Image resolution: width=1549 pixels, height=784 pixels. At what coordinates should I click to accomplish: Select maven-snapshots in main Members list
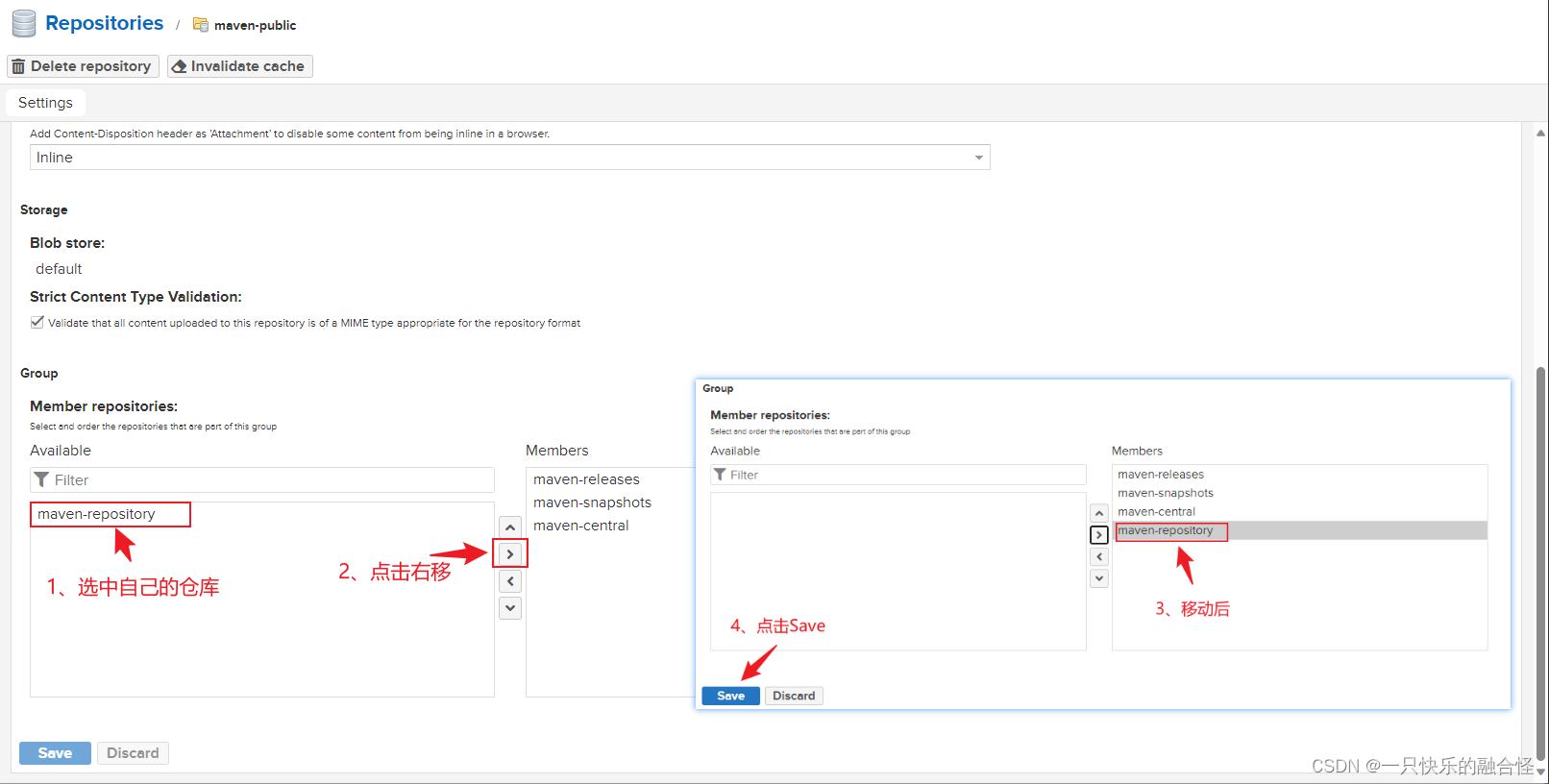[592, 502]
